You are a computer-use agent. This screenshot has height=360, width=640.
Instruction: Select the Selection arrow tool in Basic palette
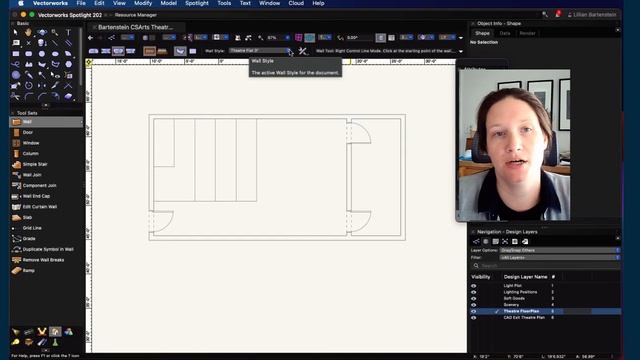pos(16,32)
